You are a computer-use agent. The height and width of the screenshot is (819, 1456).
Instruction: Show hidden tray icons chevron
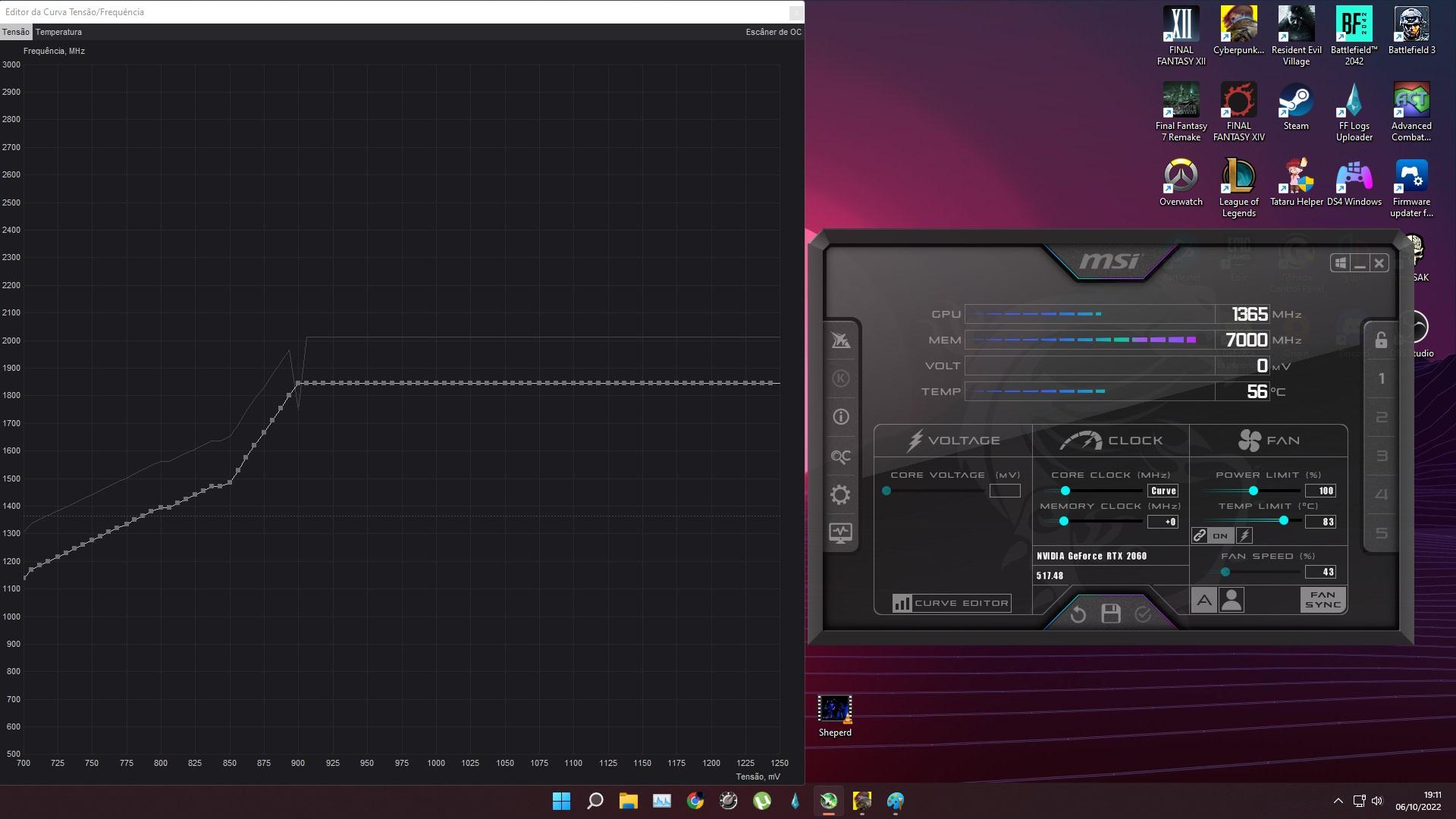(x=1338, y=801)
